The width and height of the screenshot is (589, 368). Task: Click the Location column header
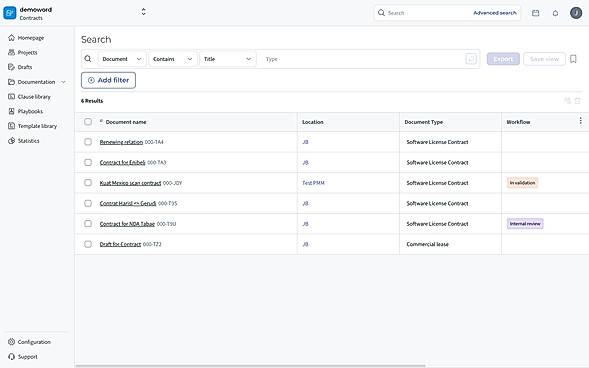[x=313, y=122]
